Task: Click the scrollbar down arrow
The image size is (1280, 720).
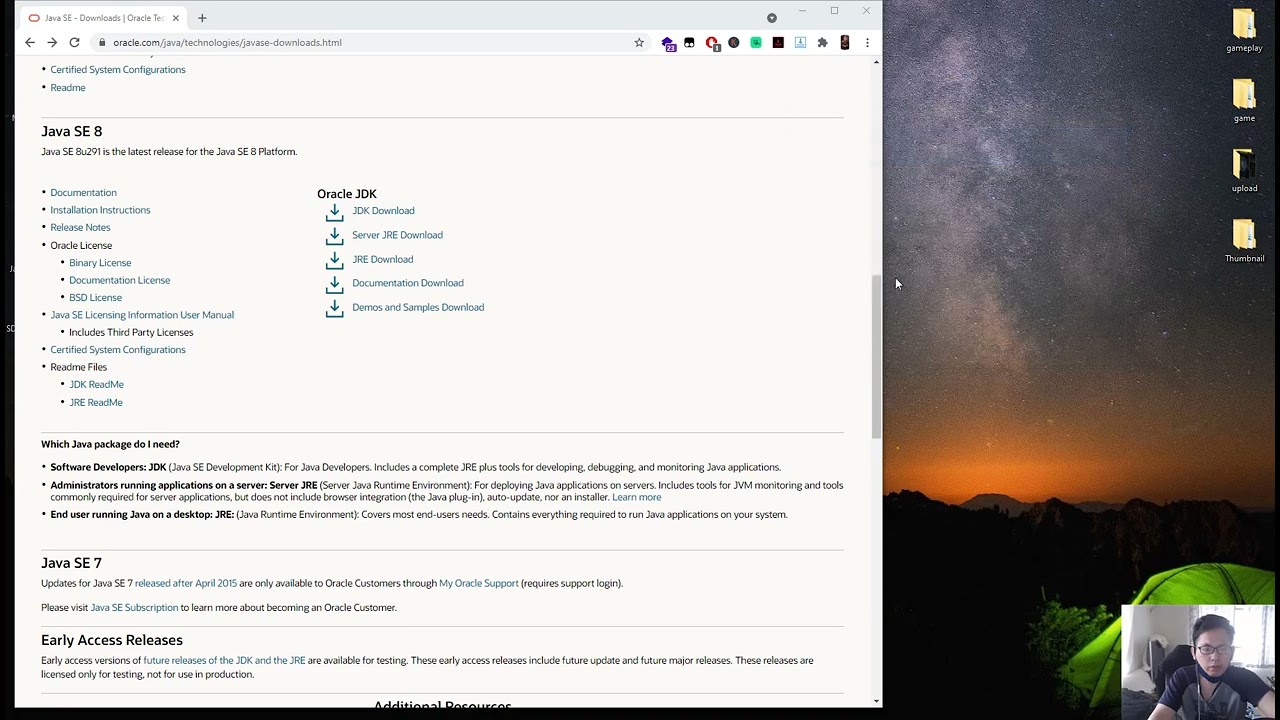Action: [x=877, y=702]
